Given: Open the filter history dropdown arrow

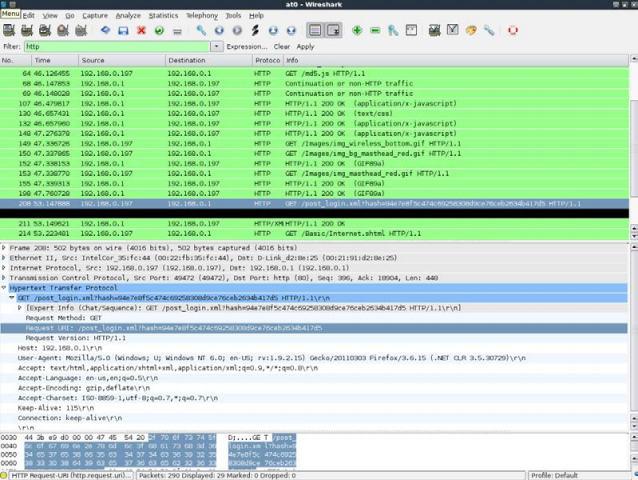Looking at the screenshot, I should [x=216, y=47].
